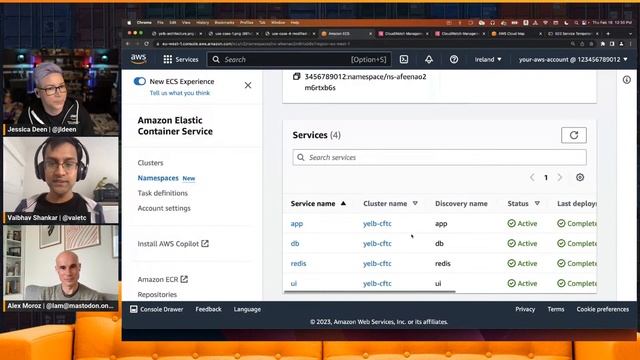Open the your-aws-account dropdown

(x=573, y=60)
